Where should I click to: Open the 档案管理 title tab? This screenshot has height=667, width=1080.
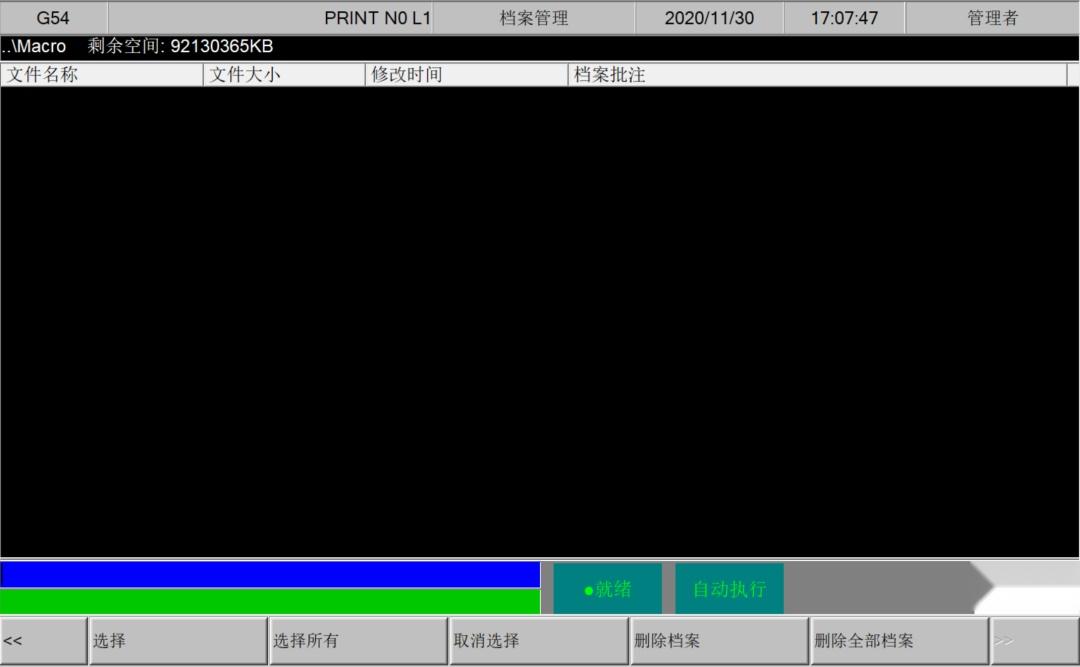pos(534,18)
